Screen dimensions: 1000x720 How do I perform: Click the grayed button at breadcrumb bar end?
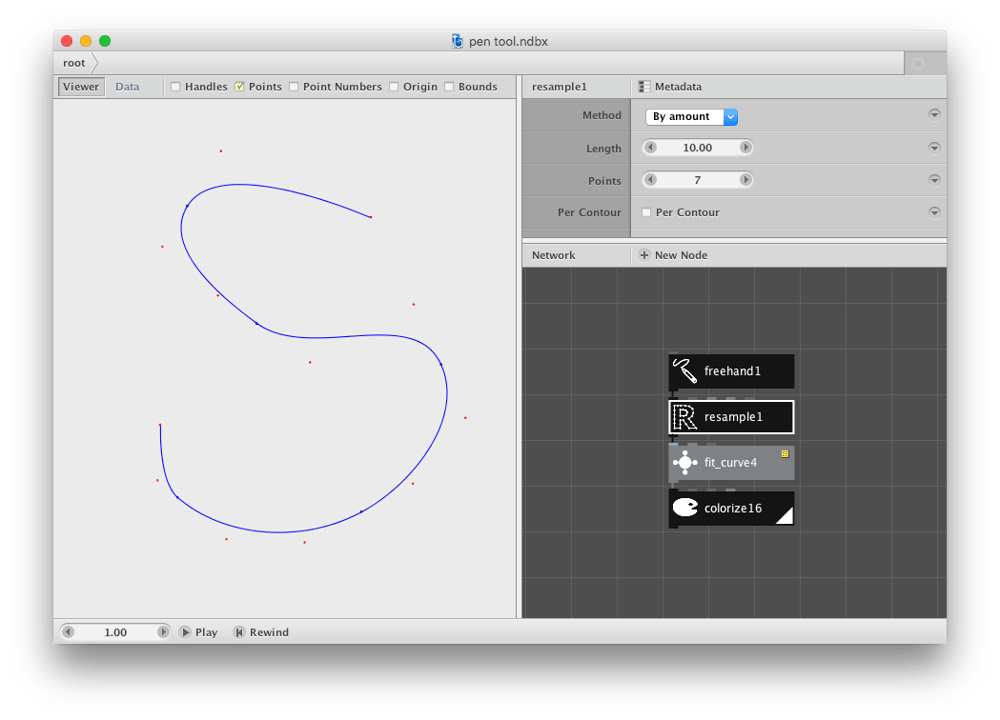tap(918, 63)
